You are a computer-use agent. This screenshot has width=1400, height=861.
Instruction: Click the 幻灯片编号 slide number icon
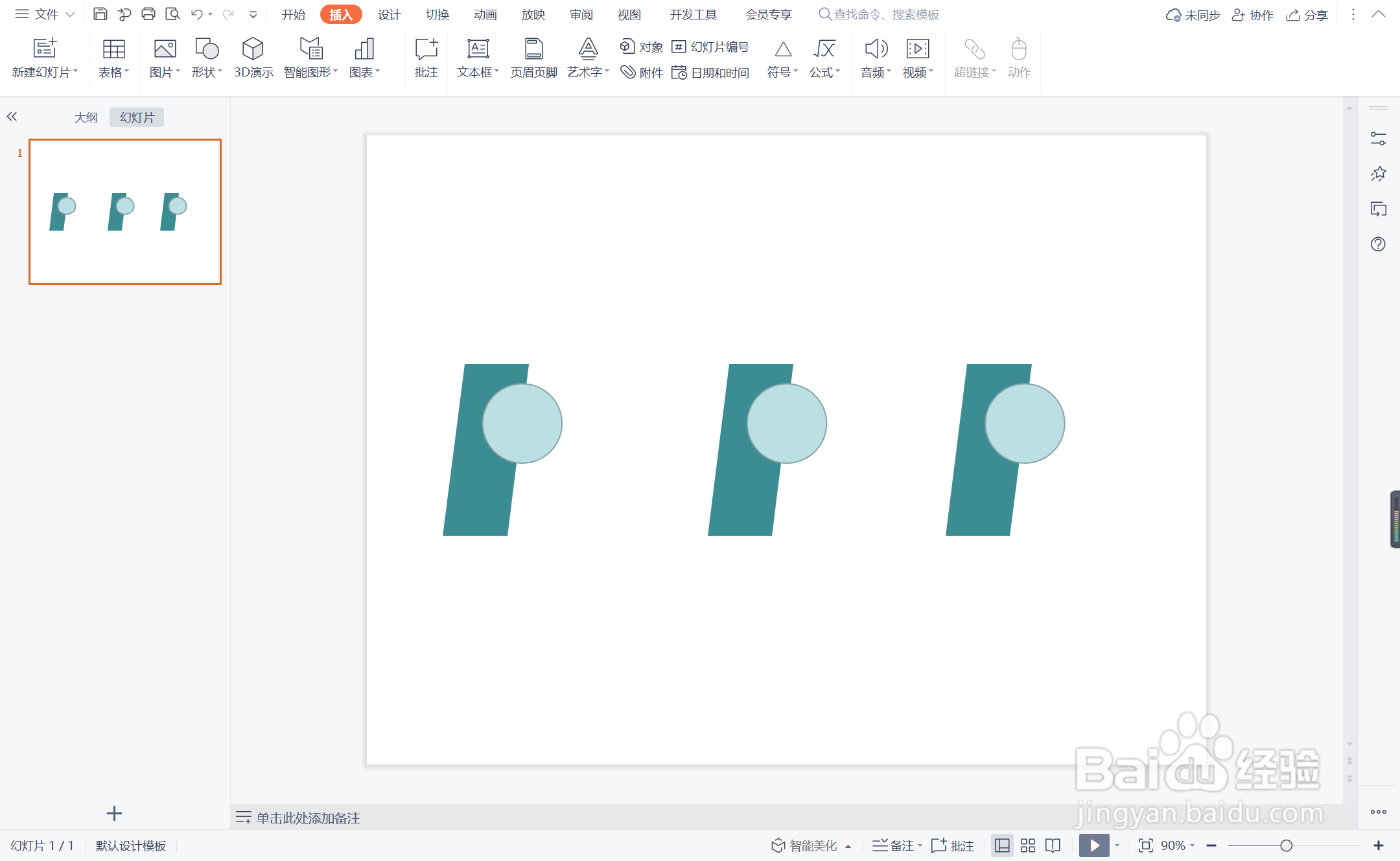(679, 47)
